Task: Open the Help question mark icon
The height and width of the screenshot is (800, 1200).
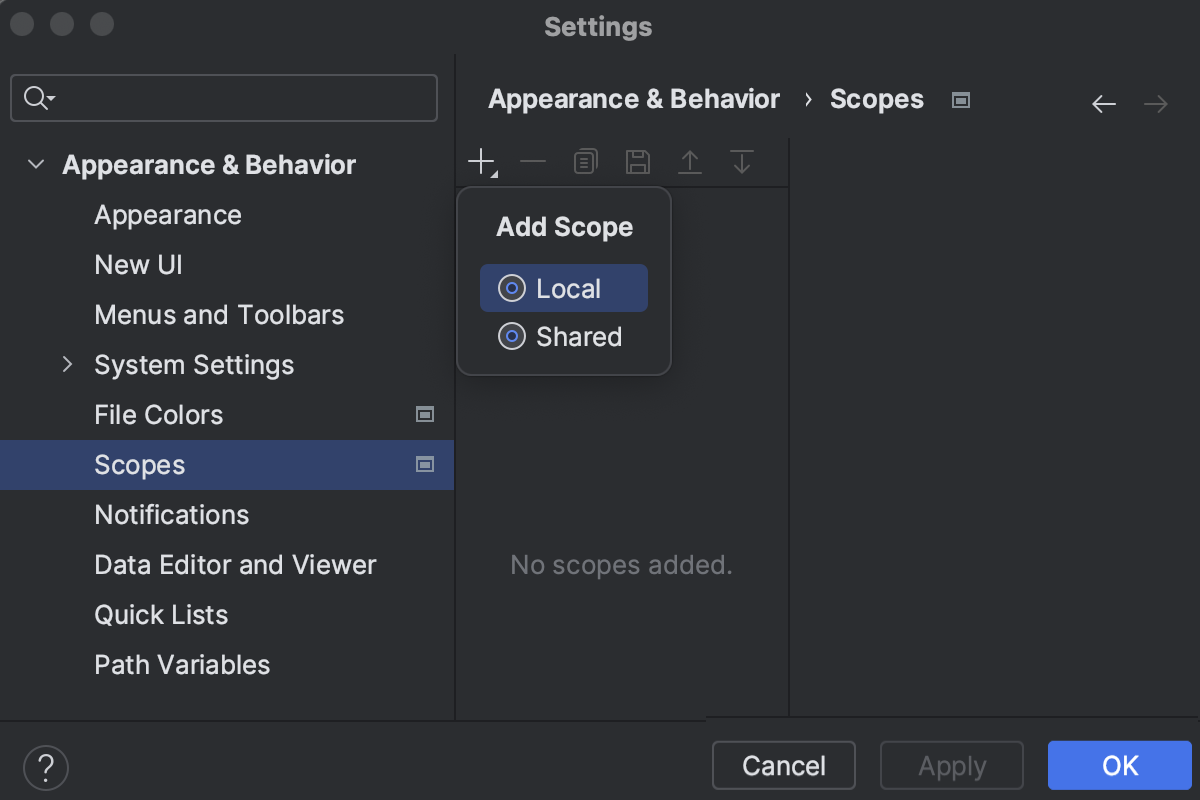Action: point(45,767)
